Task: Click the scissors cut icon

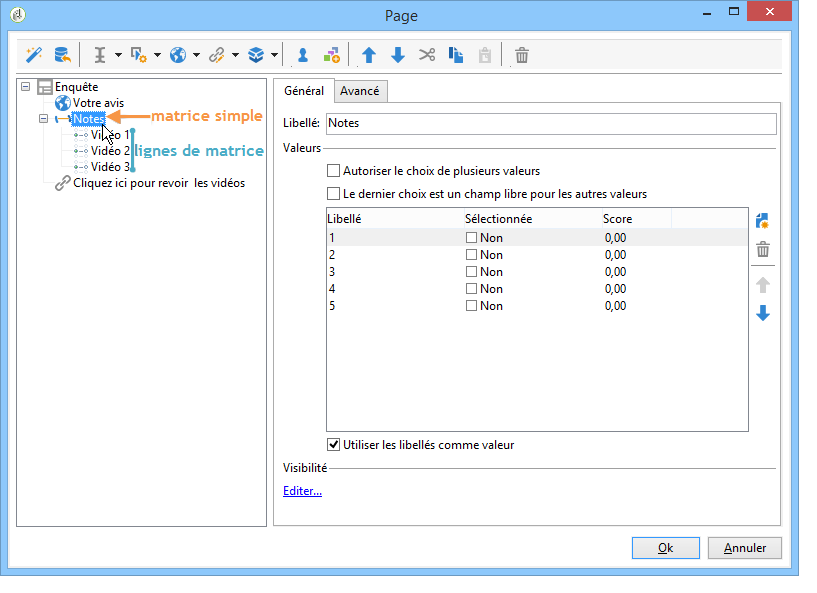Action: (427, 55)
